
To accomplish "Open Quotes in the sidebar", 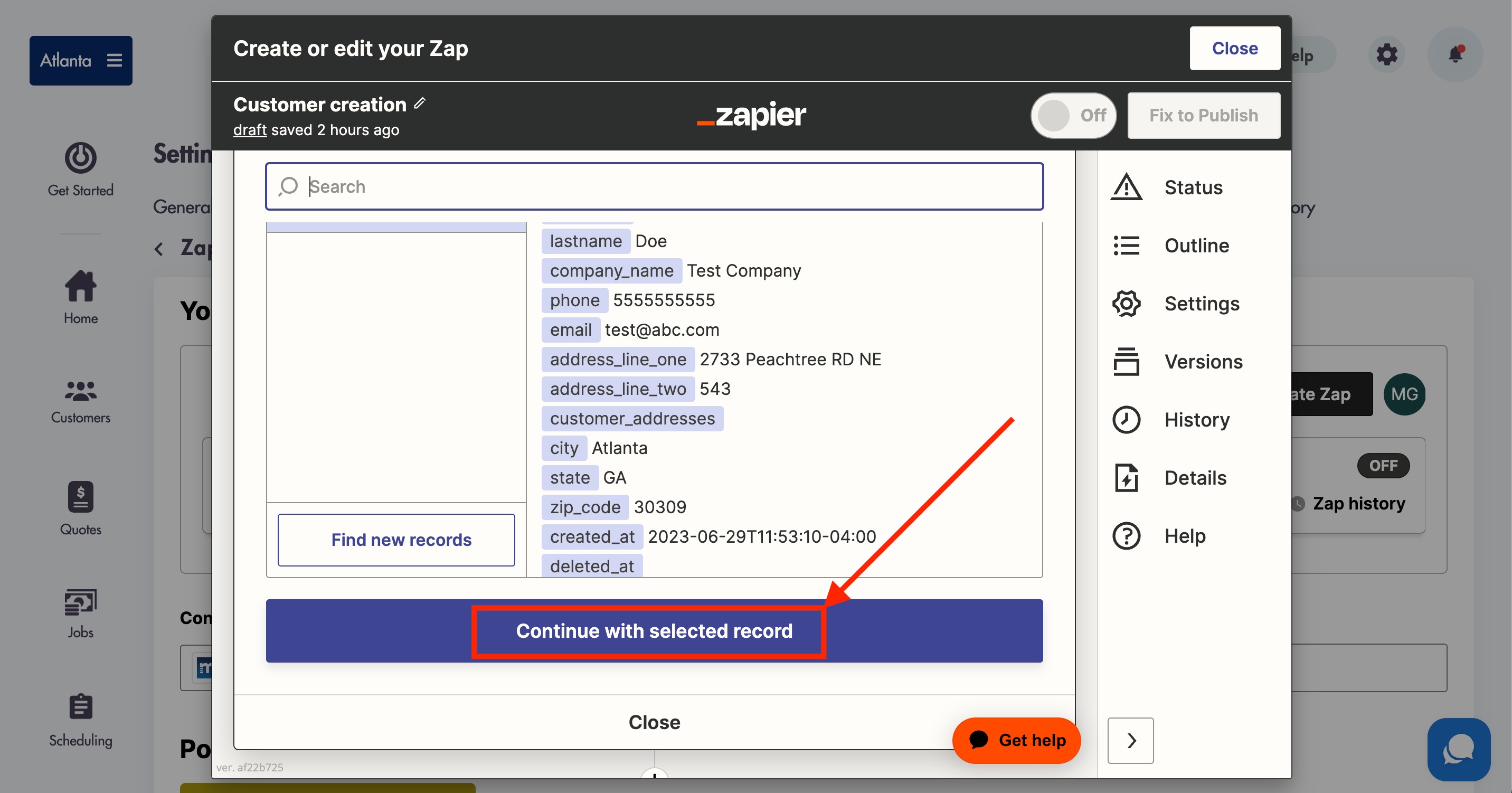I will pos(80,508).
